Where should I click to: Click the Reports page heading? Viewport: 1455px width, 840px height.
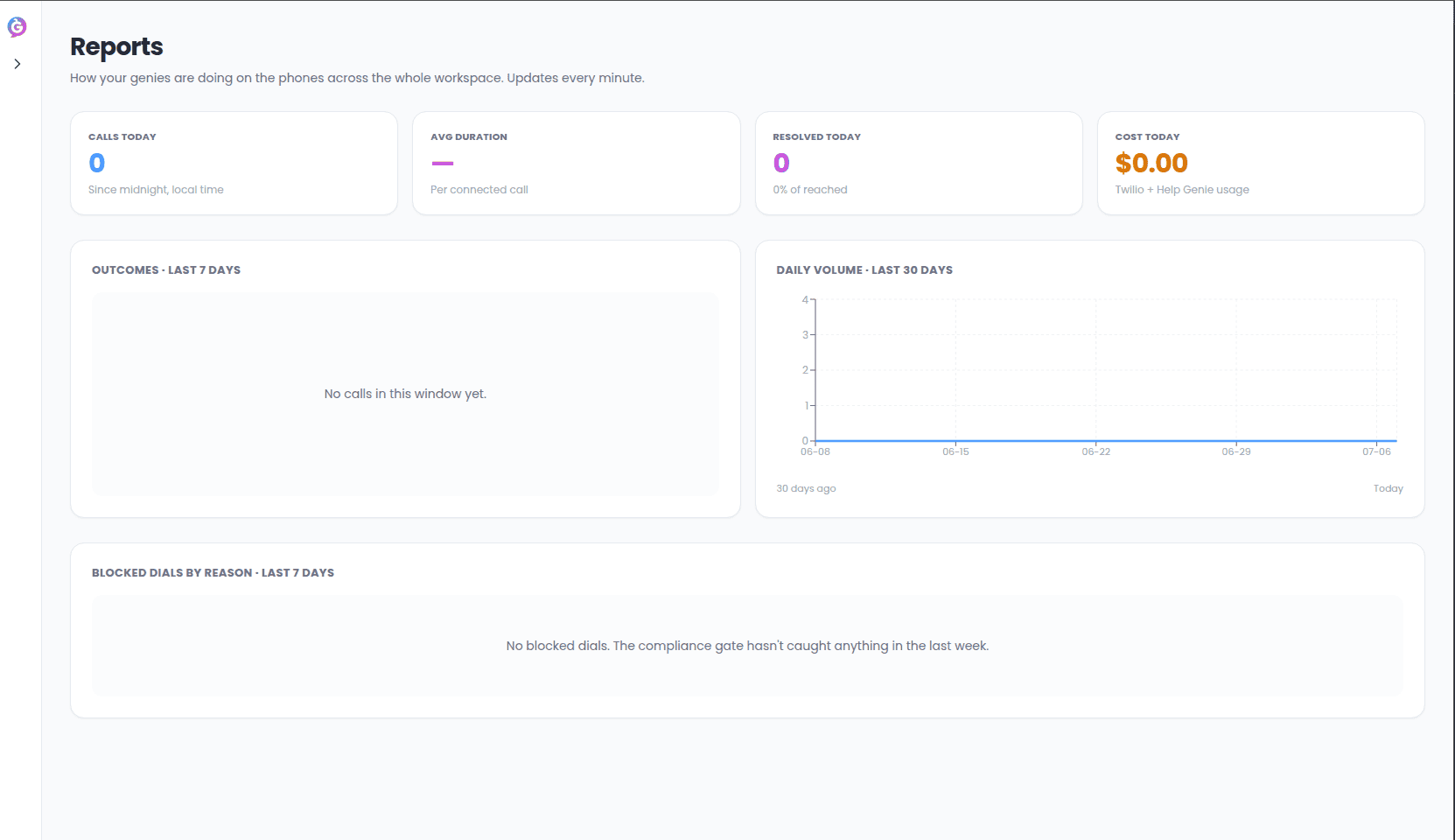116,46
